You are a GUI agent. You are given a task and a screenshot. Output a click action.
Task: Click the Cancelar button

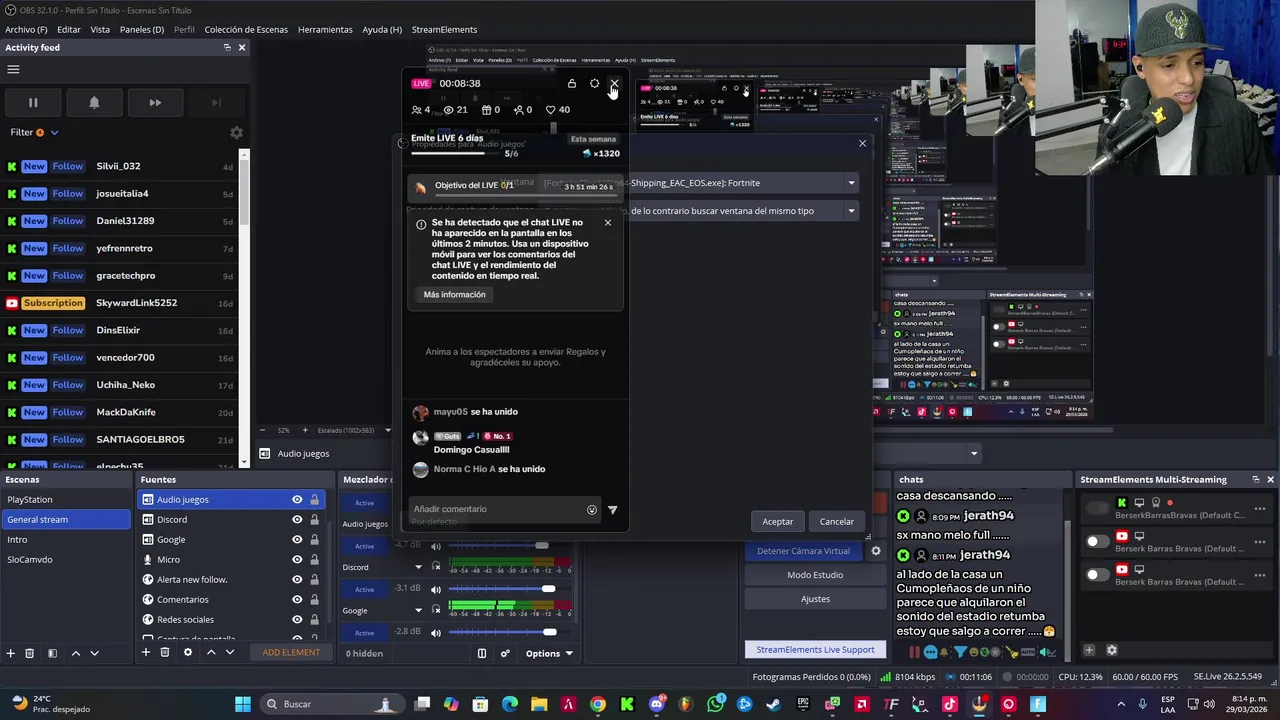point(837,521)
